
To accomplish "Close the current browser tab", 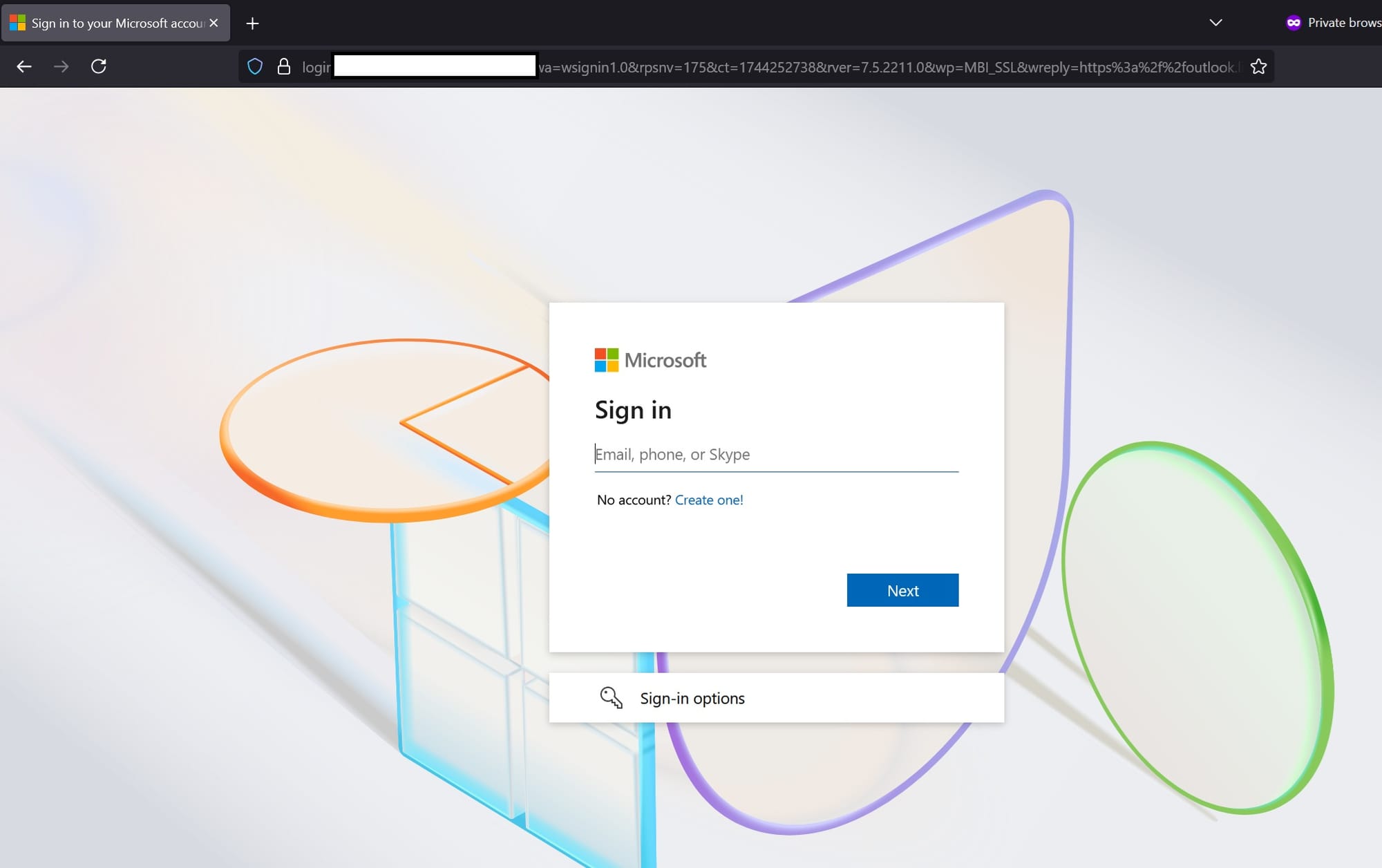I will (x=214, y=23).
